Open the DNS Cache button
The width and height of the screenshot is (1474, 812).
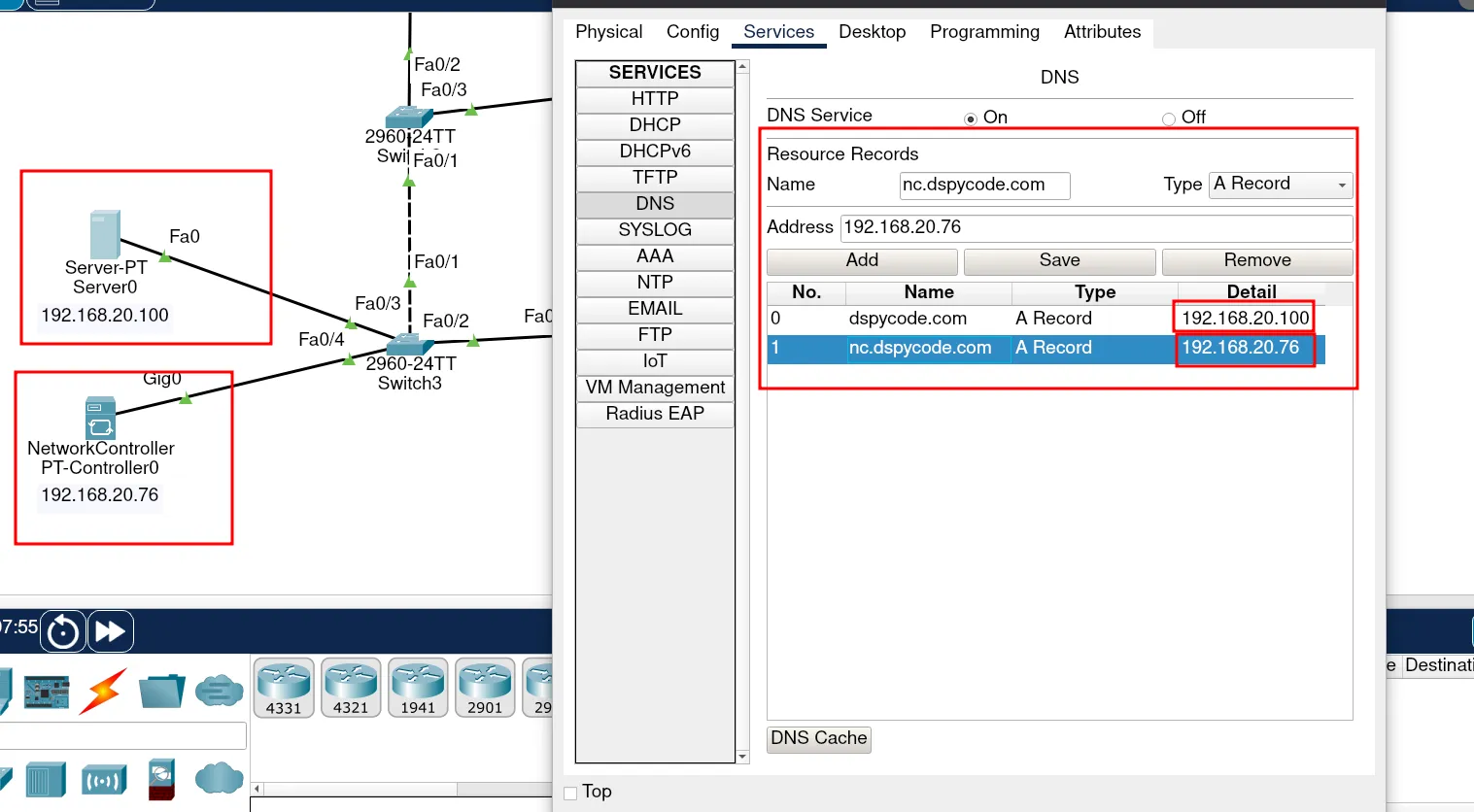(x=818, y=738)
